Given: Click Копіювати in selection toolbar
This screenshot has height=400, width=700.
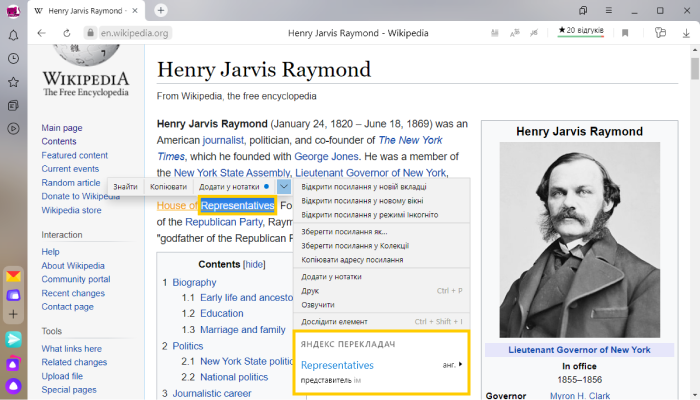Looking at the screenshot, I should pyautogui.click(x=168, y=187).
